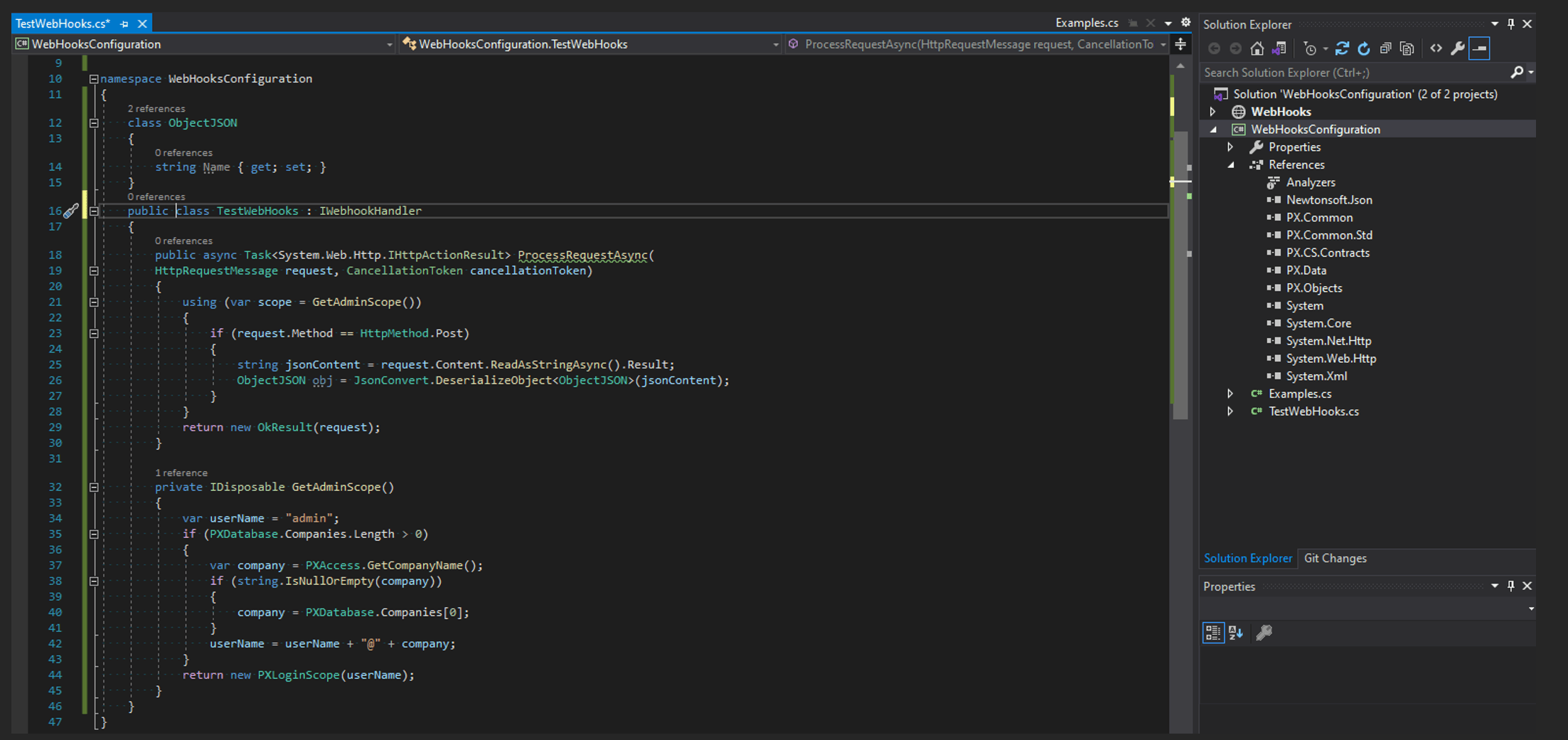This screenshot has height=740, width=1568.
Task: Click the C# file icon beside Examples.cs
Action: 1257,393
